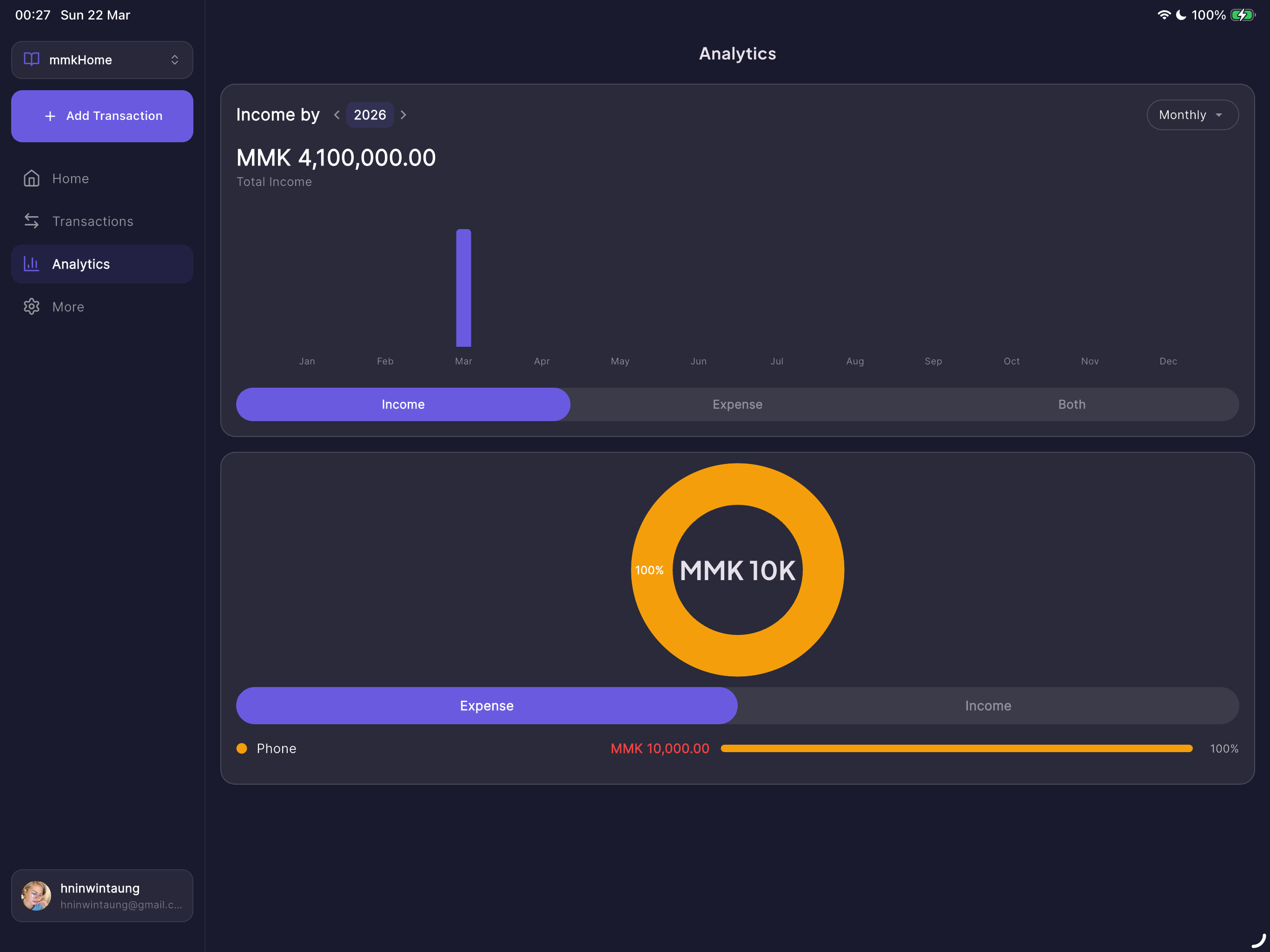Click the charging battery icon
The height and width of the screenshot is (952, 1270).
(x=1243, y=15)
